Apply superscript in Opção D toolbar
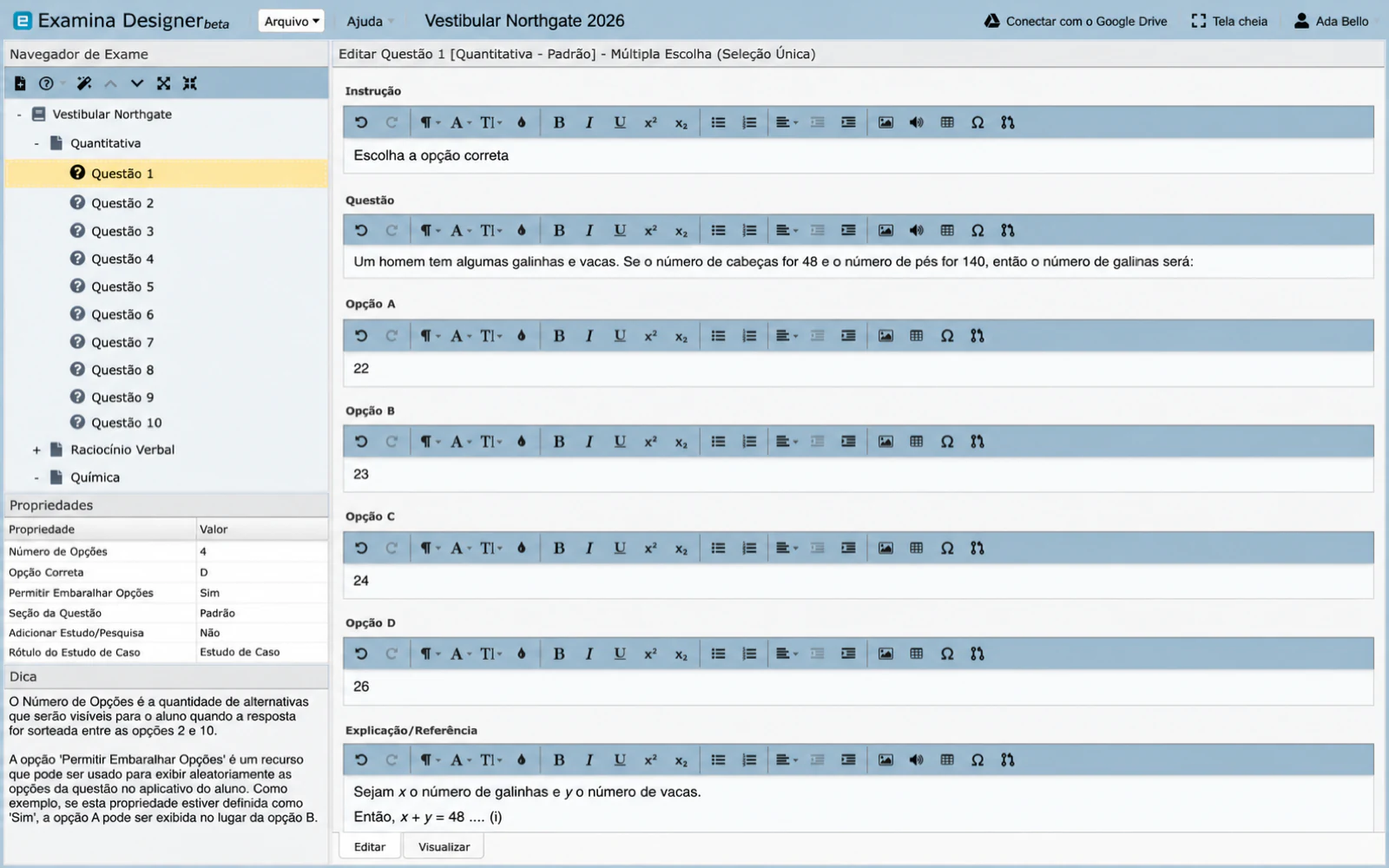This screenshot has width=1389, height=868. [x=650, y=654]
